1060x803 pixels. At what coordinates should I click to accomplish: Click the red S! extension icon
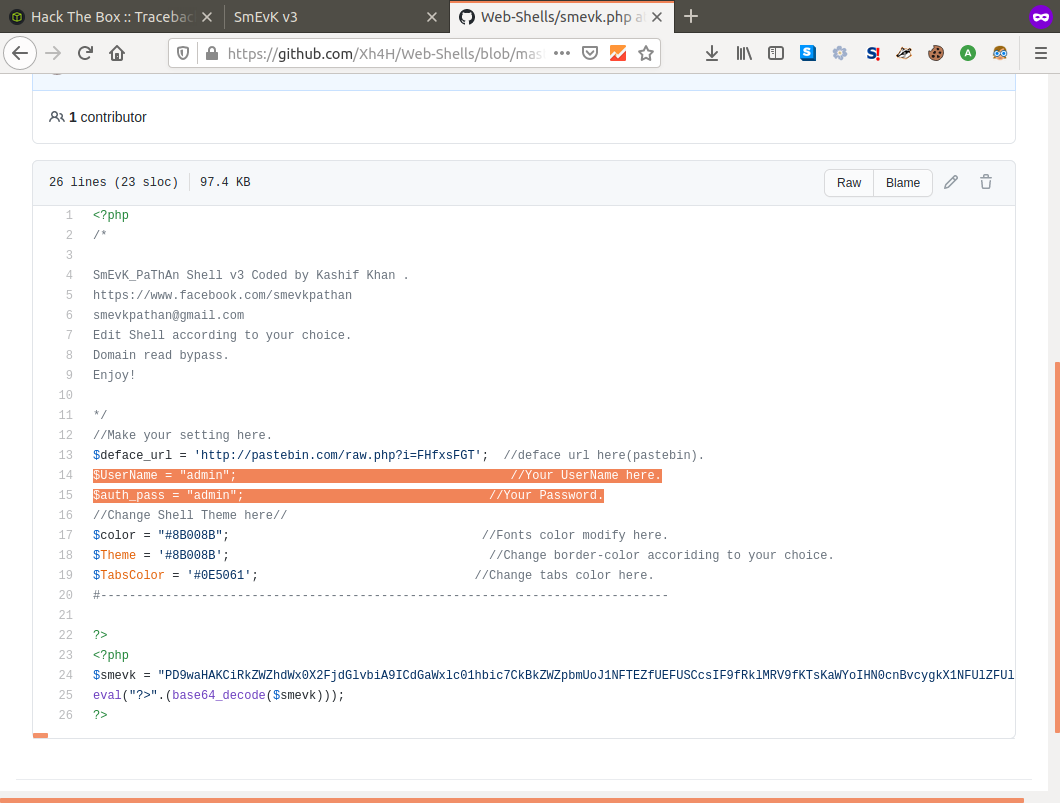(x=872, y=53)
